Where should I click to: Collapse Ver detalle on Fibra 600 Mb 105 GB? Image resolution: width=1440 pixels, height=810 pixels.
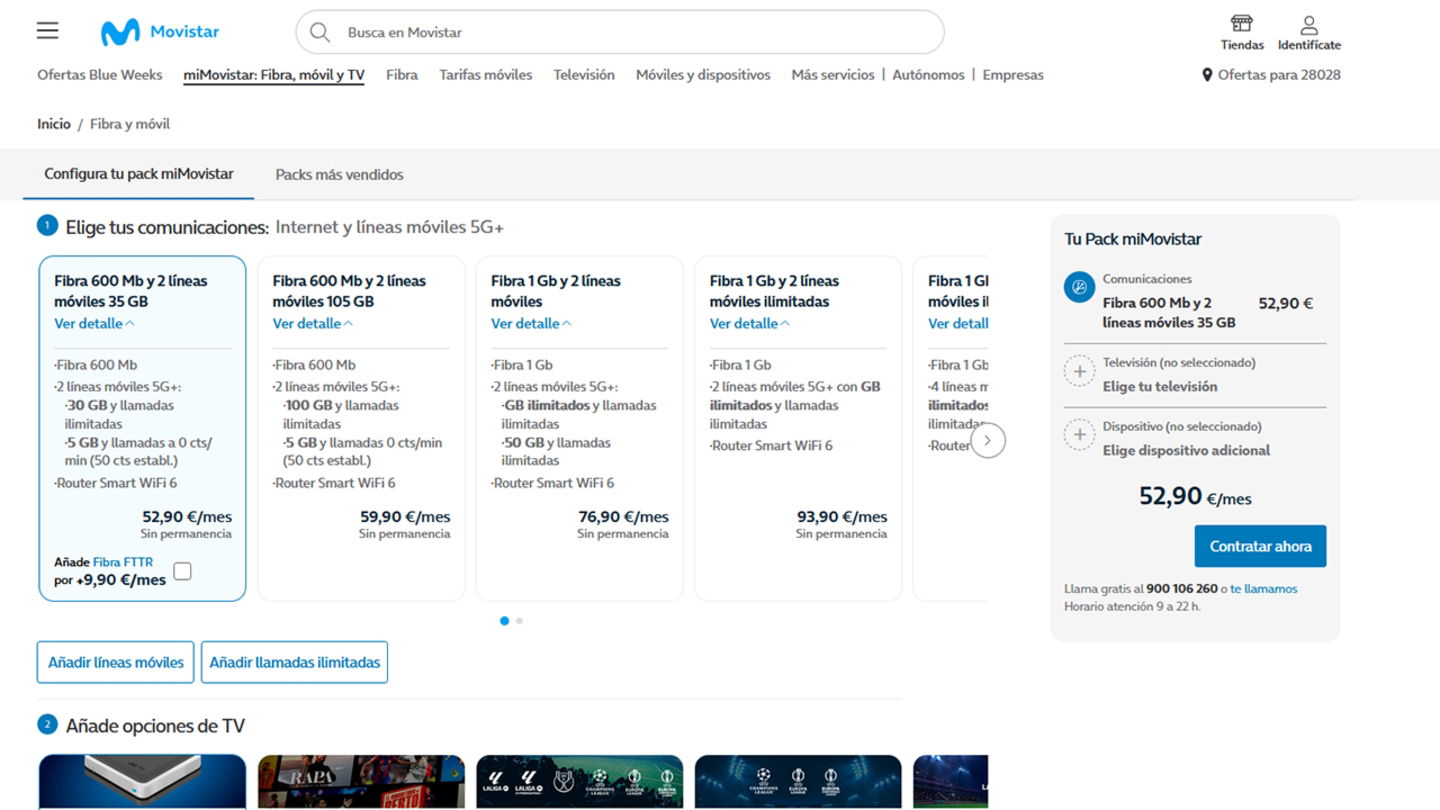(x=312, y=323)
